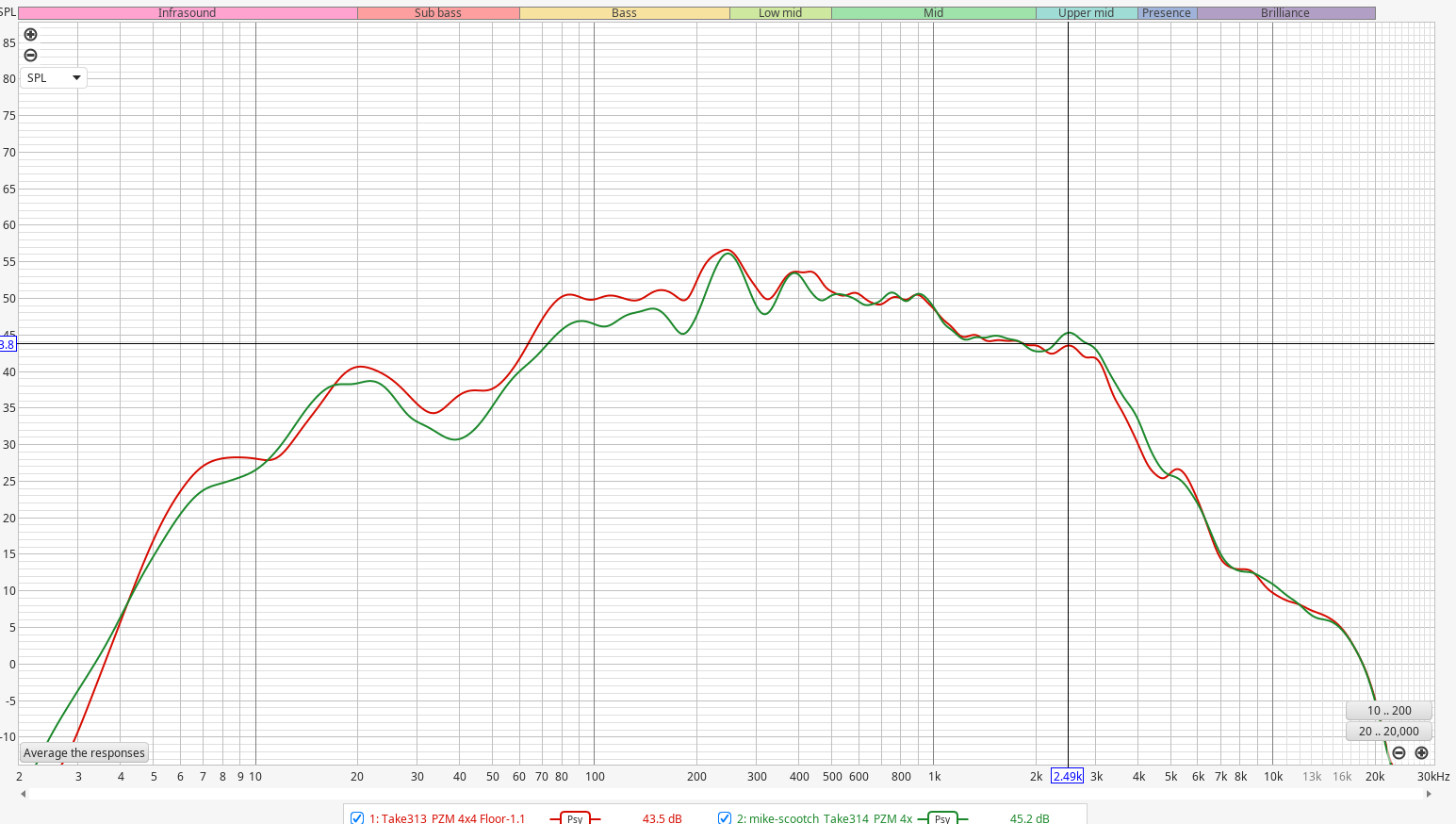Set frequency range to 10 .. 200
The width and height of the screenshot is (1456, 824).
1389,711
